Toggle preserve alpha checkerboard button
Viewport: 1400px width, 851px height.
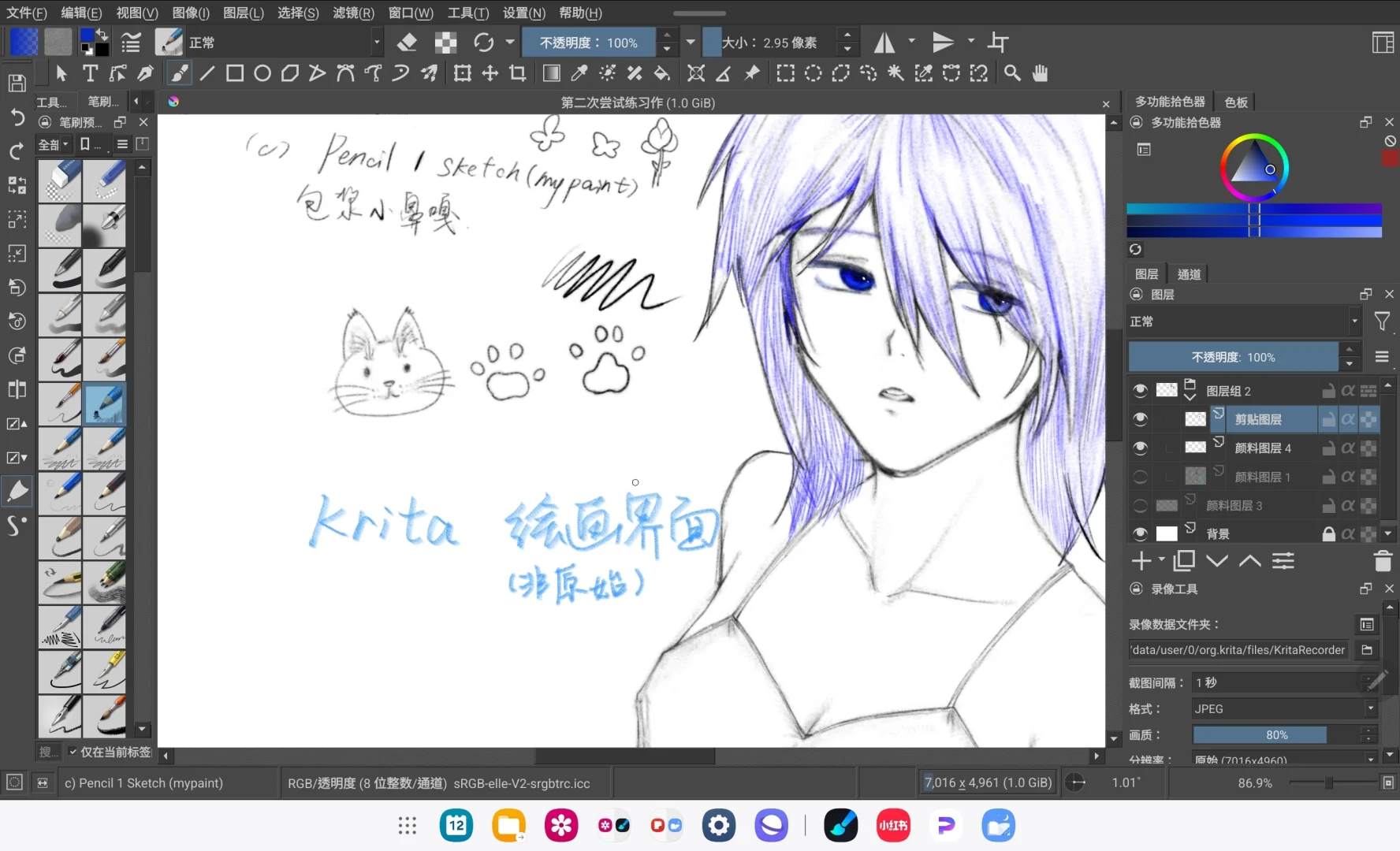pyautogui.click(x=445, y=43)
